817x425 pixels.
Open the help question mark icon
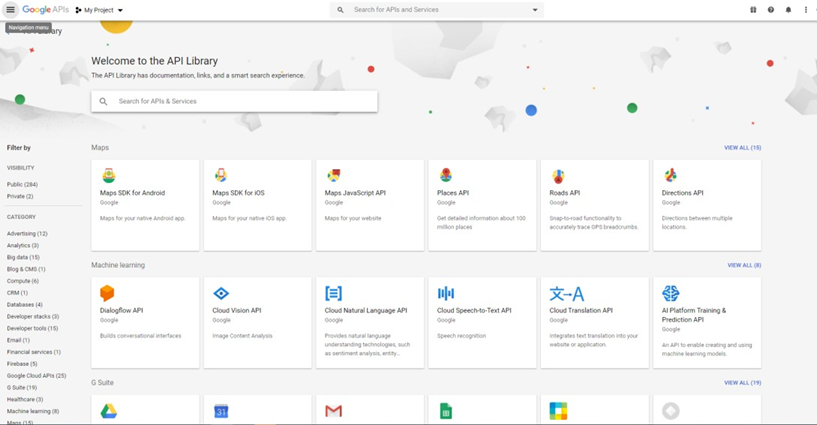[771, 10]
